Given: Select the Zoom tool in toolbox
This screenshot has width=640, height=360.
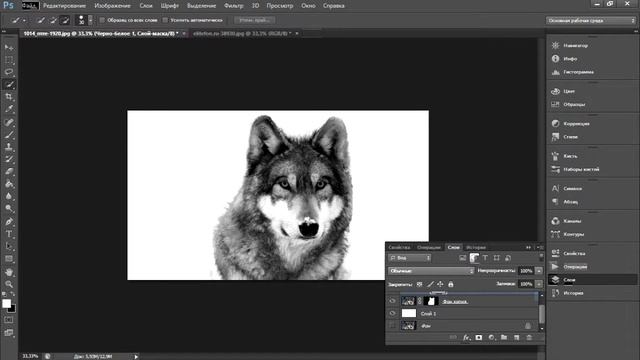Looking at the screenshot, I should (9, 284).
